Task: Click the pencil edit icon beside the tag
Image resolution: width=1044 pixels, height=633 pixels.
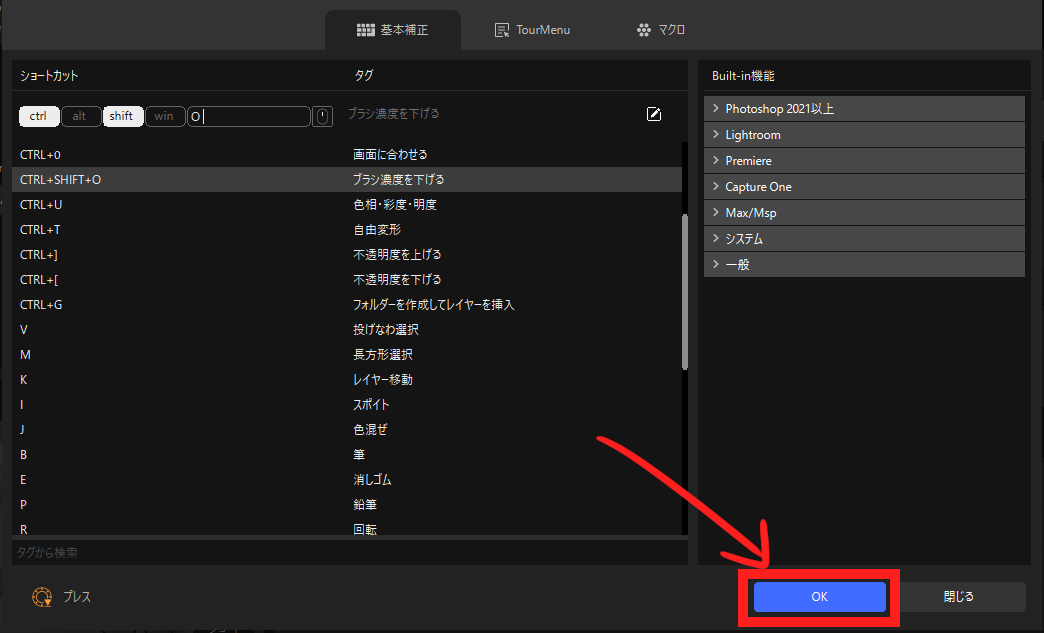Action: (654, 115)
